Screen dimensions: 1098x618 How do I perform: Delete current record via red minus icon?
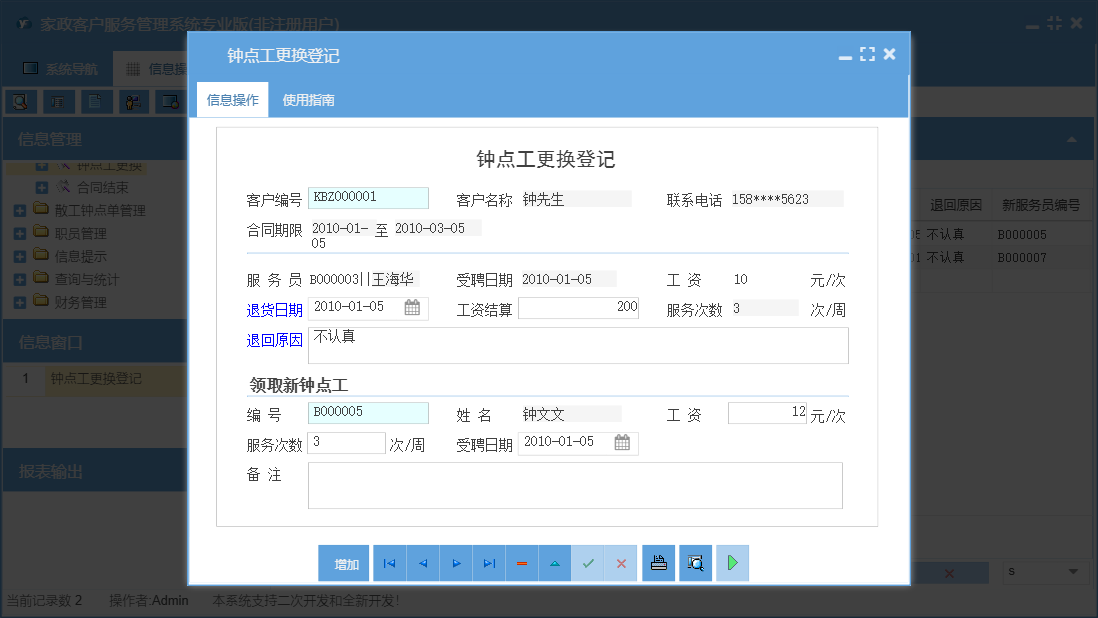(521, 563)
